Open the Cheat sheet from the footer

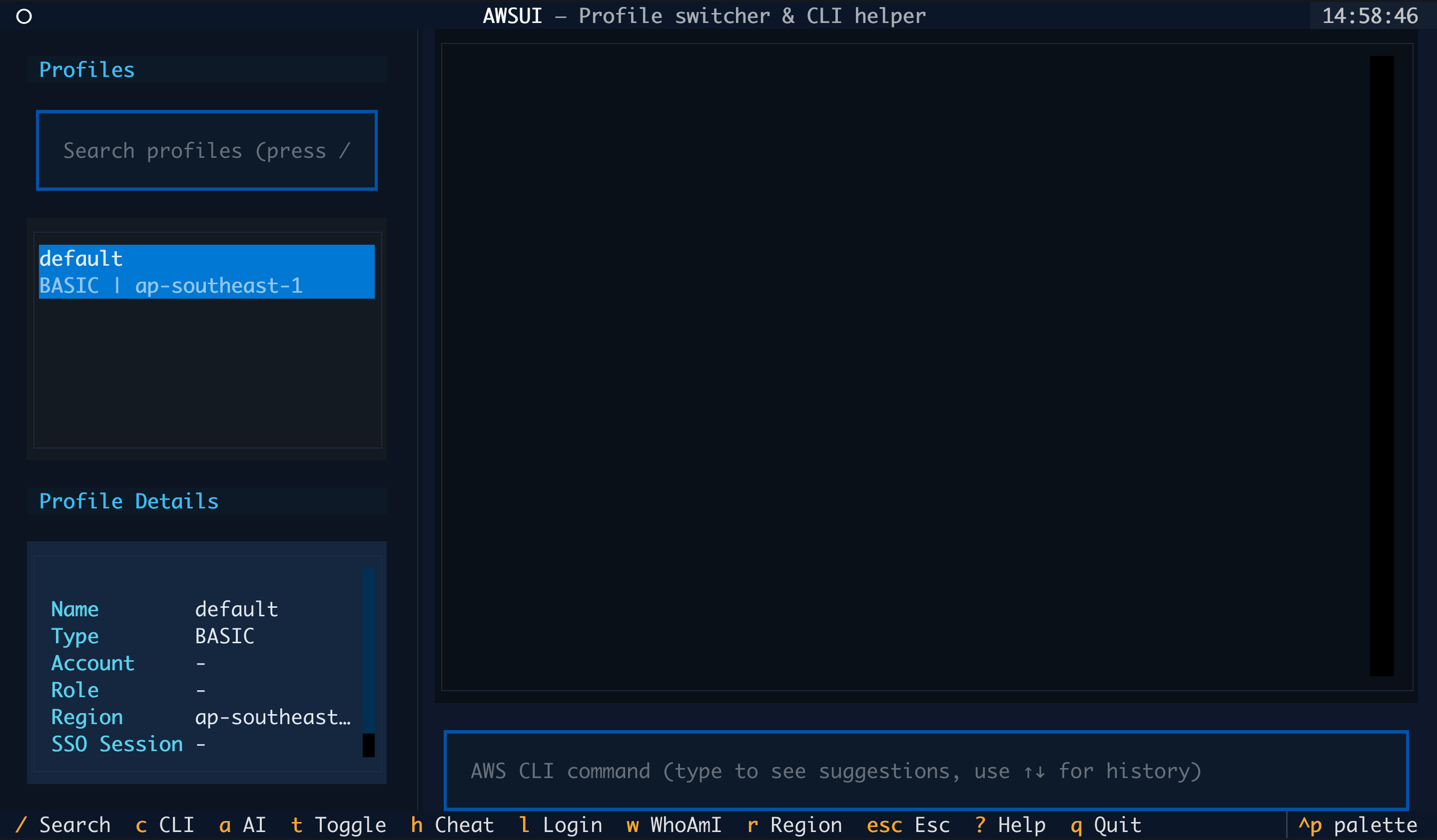[452, 825]
